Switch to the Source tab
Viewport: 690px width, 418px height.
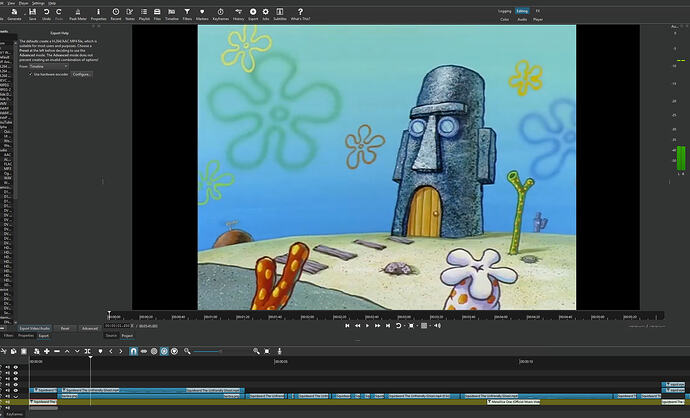coord(111,336)
